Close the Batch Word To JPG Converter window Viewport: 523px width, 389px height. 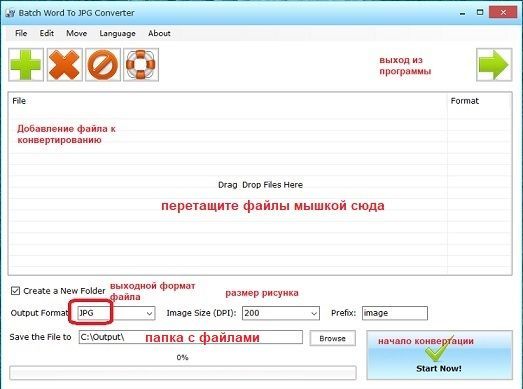click(503, 13)
